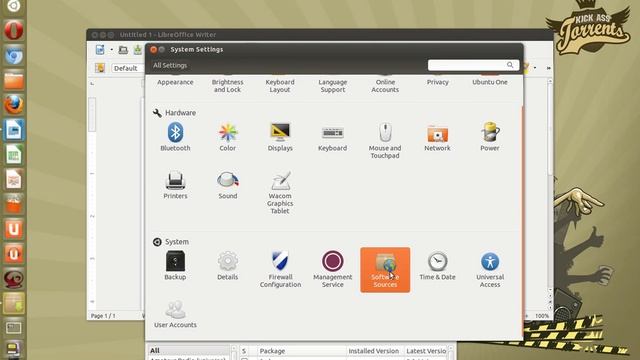Click the Installed Version column header
The width and height of the screenshot is (640, 360).
pos(374,351)
